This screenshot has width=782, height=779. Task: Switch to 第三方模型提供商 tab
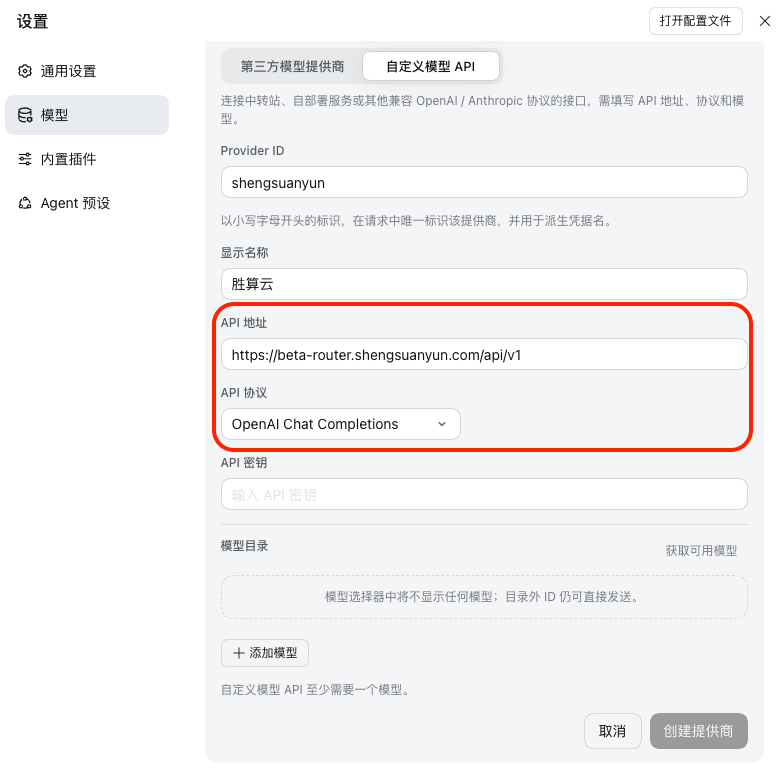coord(292,66)
